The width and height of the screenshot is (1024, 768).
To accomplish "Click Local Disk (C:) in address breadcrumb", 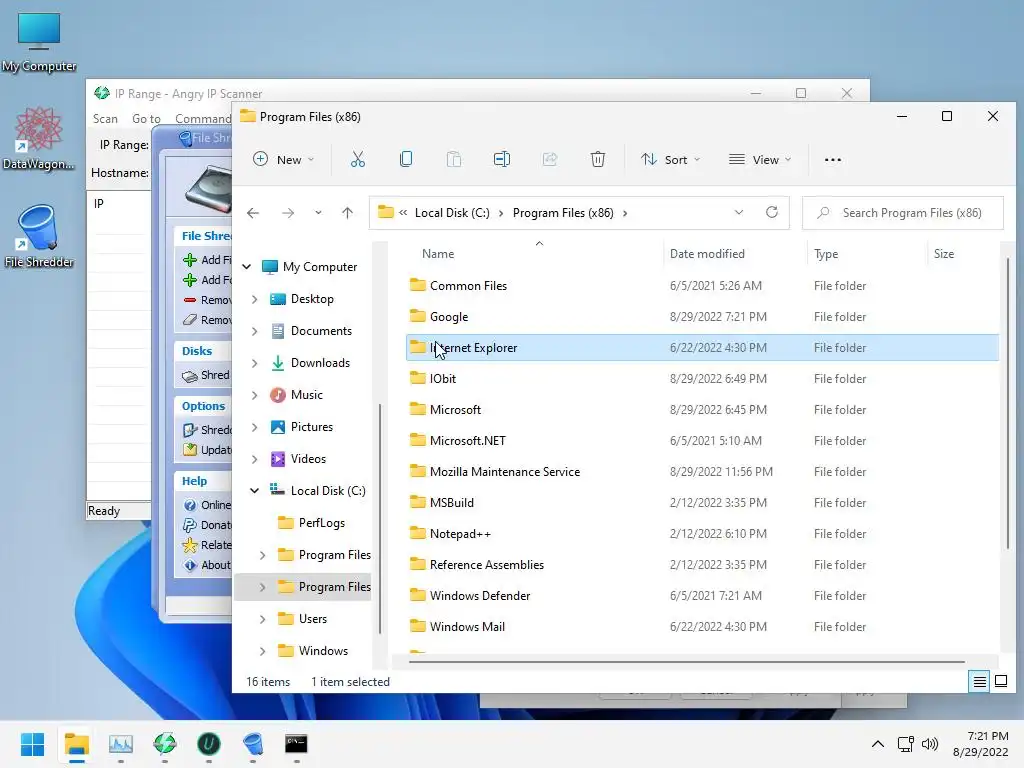I will pos(452,213).
